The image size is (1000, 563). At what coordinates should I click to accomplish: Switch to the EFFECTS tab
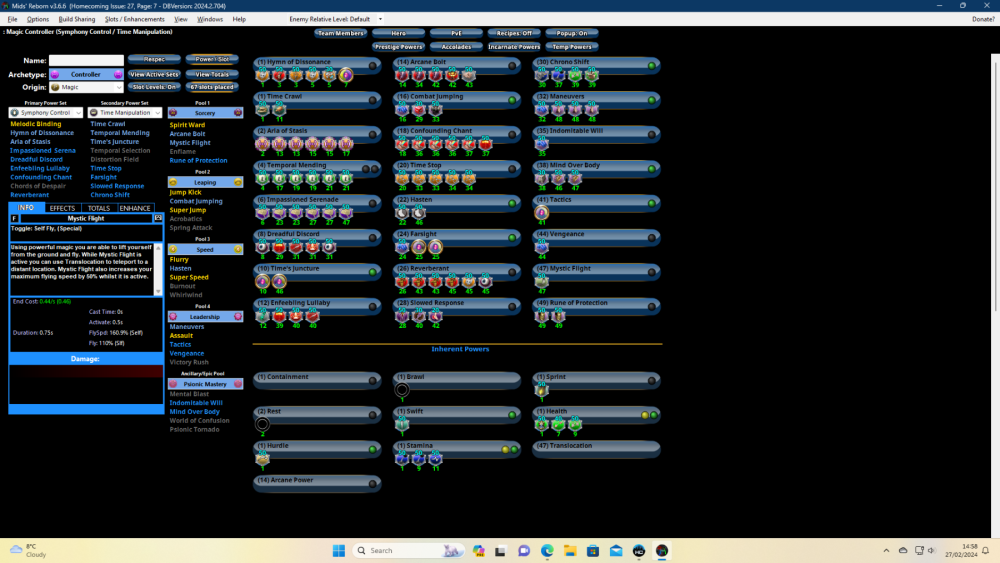(x=62, y=208)
